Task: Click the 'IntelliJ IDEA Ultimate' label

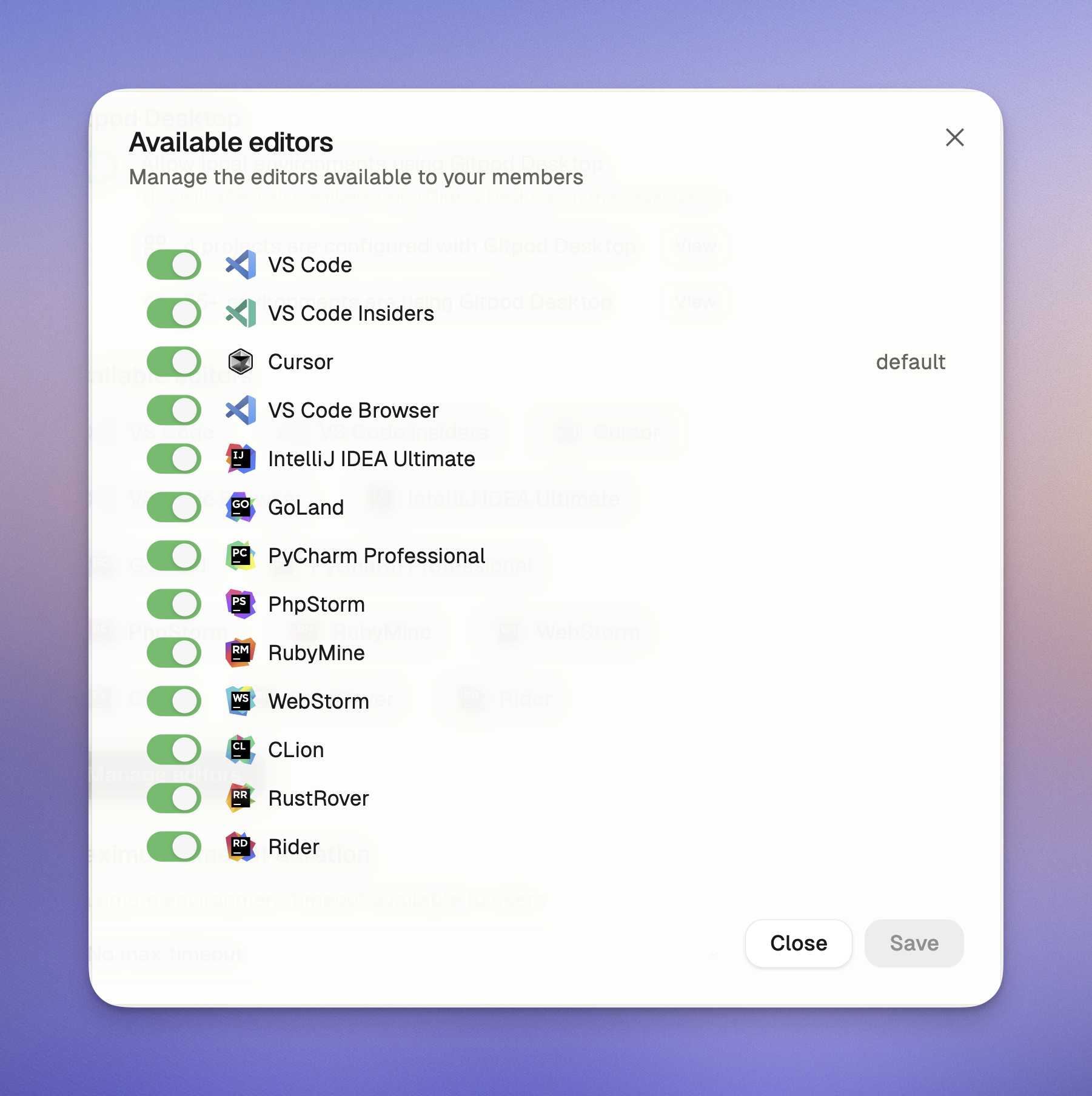Action: pos(372,459)
